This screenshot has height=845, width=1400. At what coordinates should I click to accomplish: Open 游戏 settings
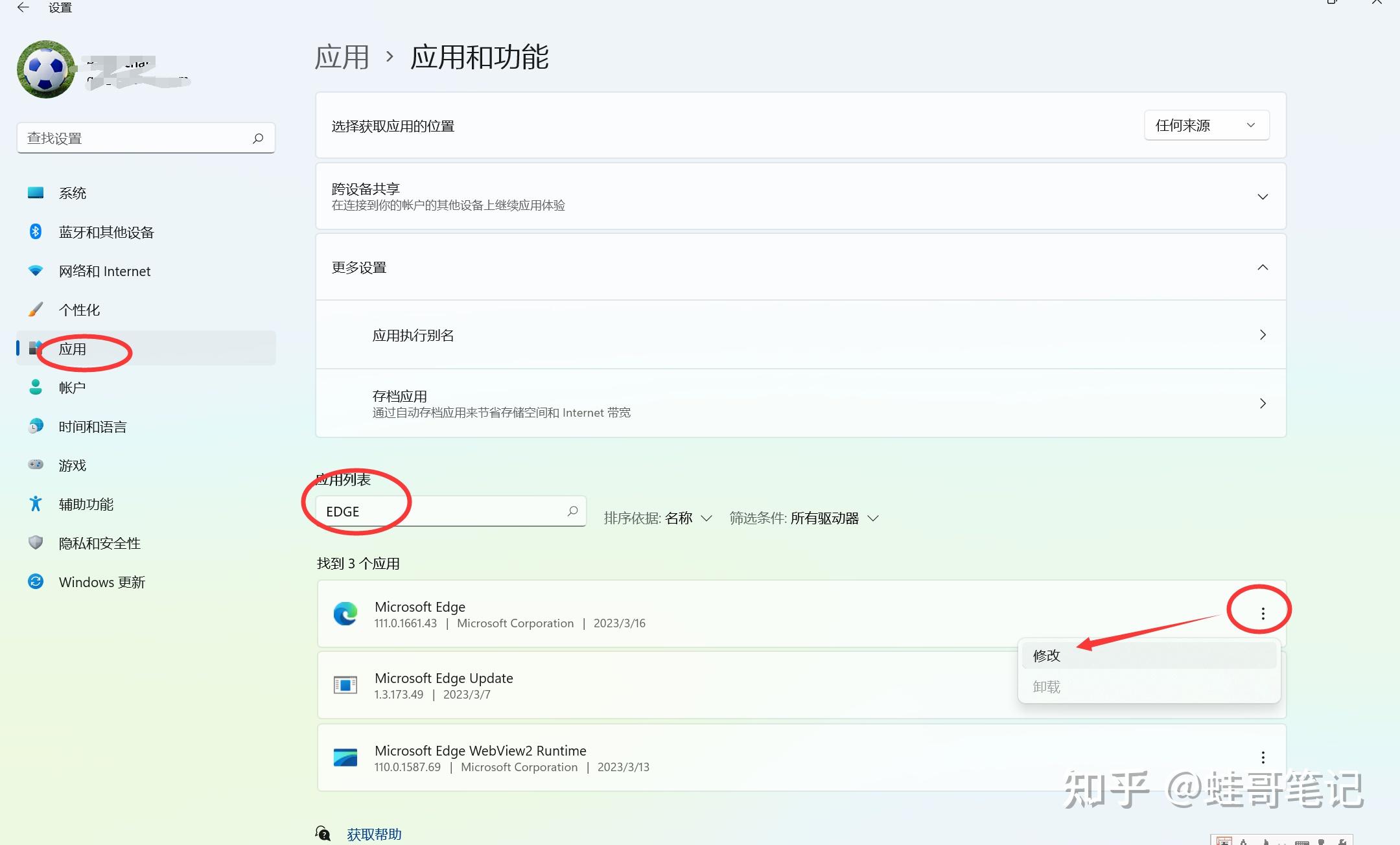(73, 465)
